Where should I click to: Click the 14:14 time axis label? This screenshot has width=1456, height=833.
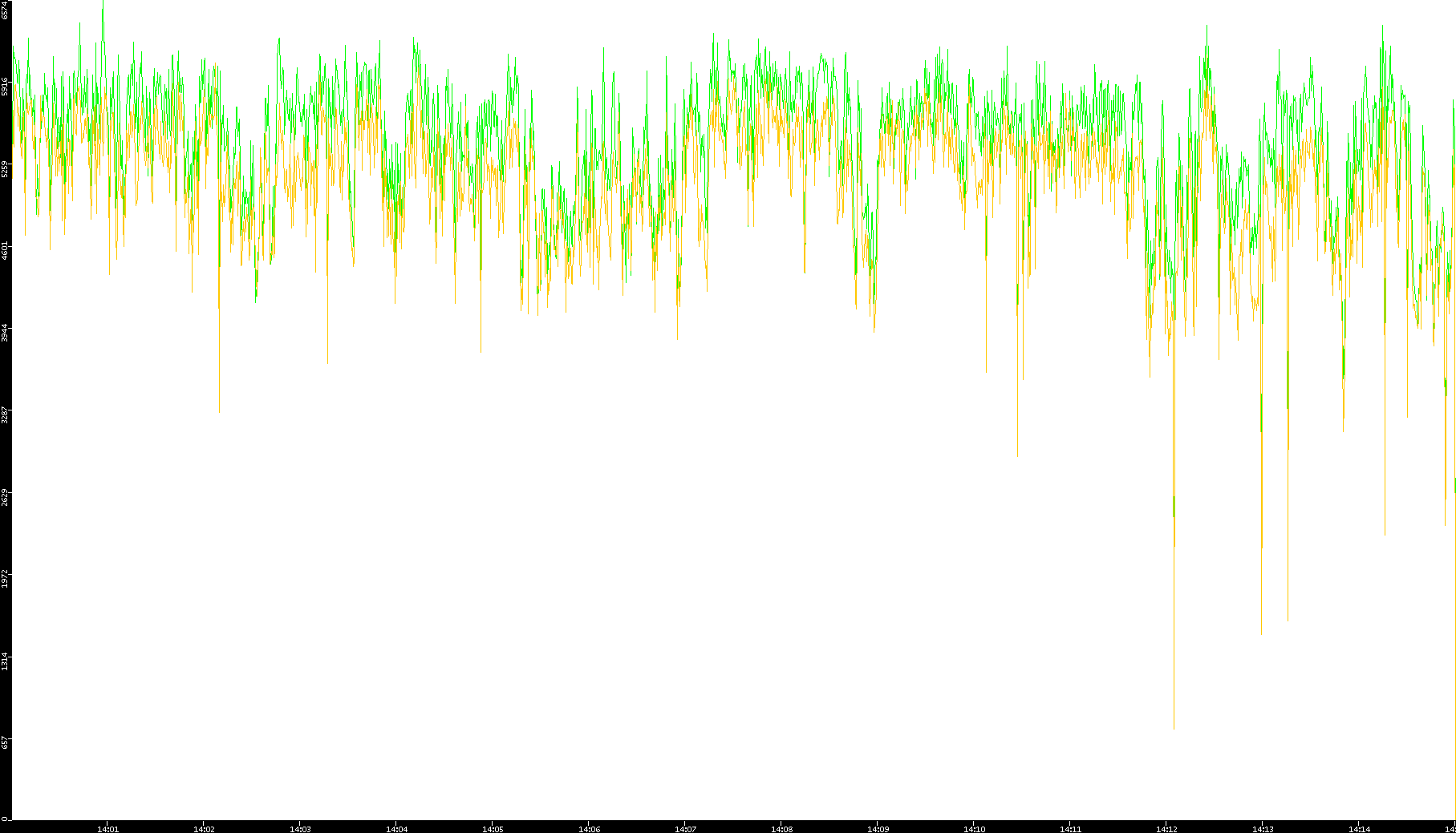(1359, 829)
